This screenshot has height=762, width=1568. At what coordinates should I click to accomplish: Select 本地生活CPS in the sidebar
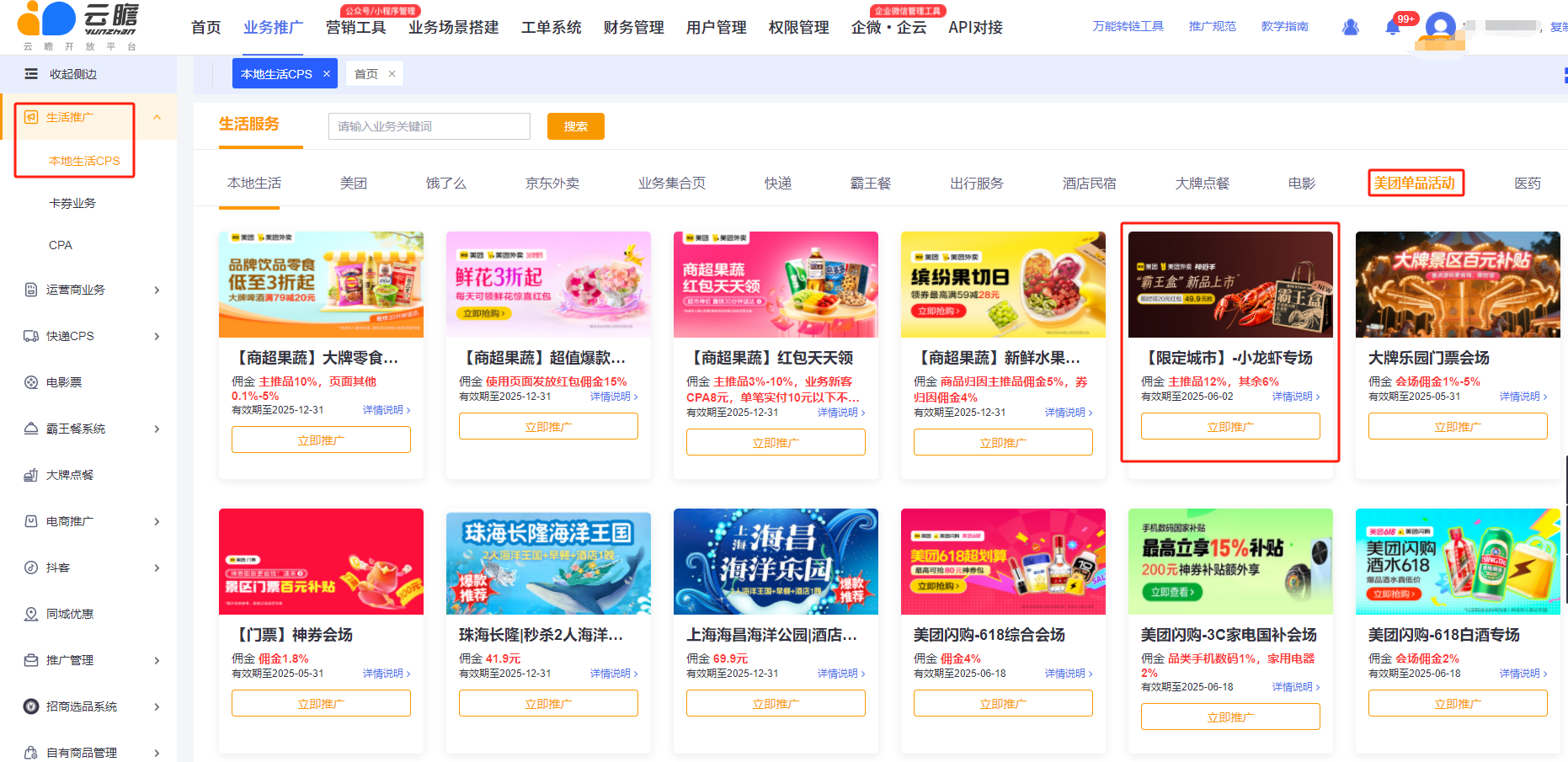(x=84, y=161)
